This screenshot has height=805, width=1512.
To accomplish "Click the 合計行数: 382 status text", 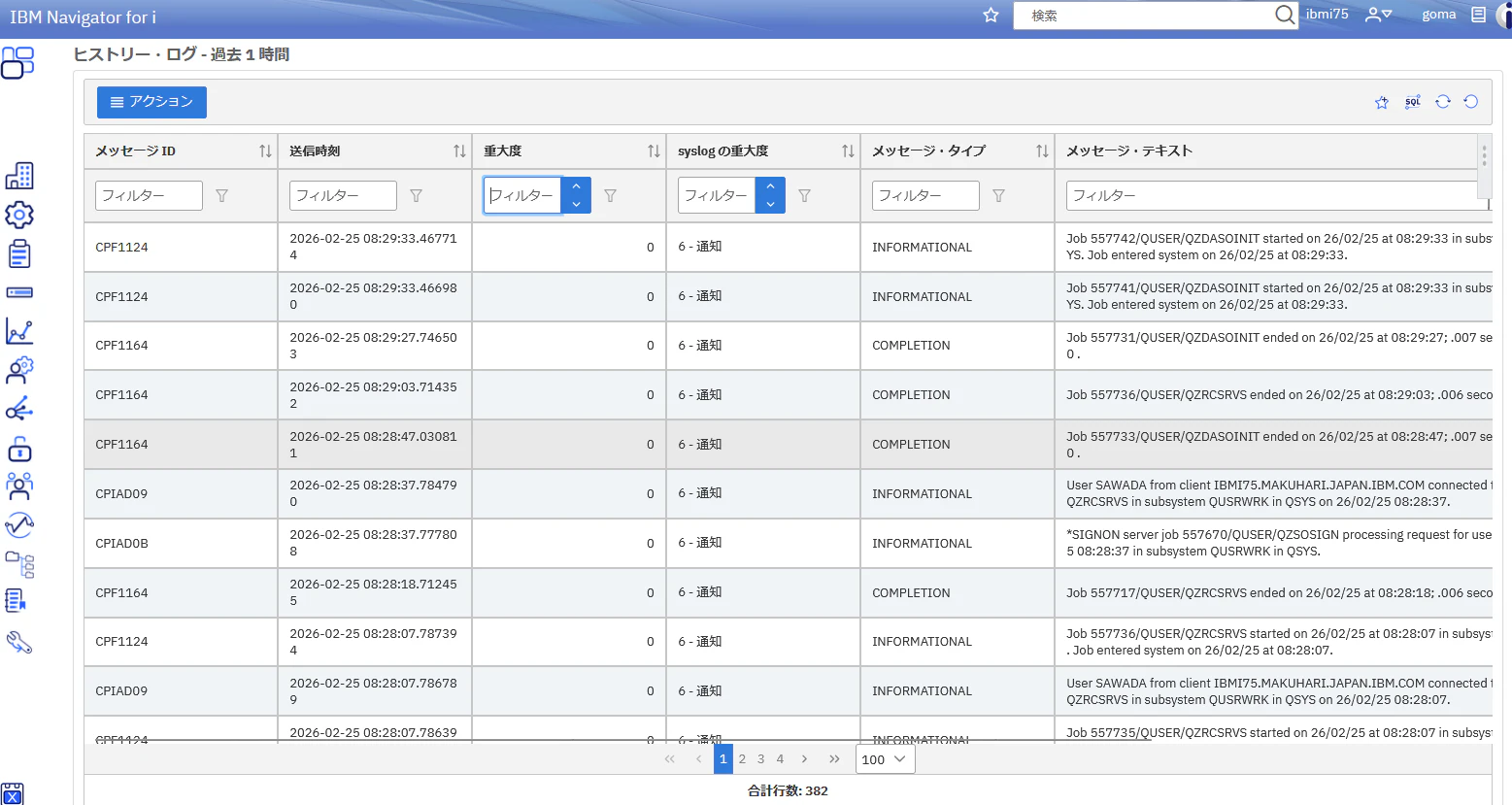I will (788, 790).
